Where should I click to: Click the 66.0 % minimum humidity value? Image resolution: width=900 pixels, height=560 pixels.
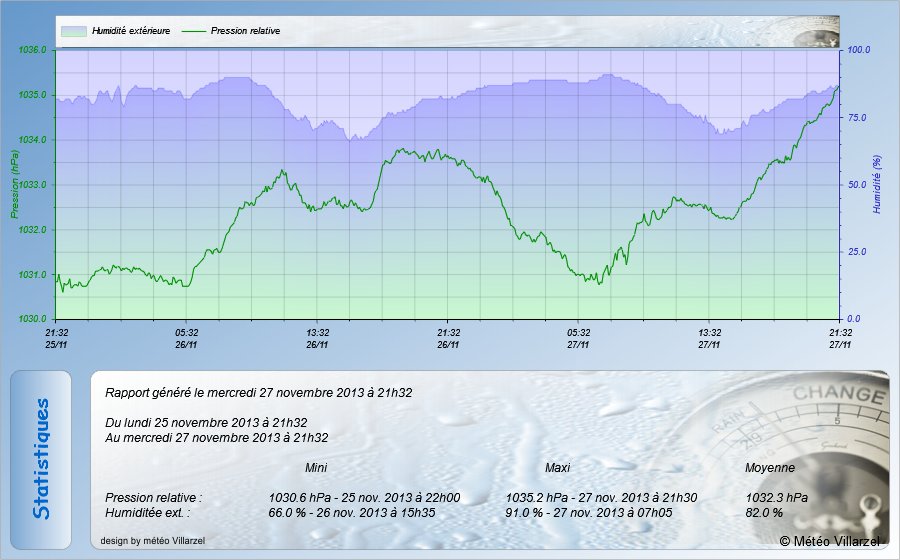point(290,513)
